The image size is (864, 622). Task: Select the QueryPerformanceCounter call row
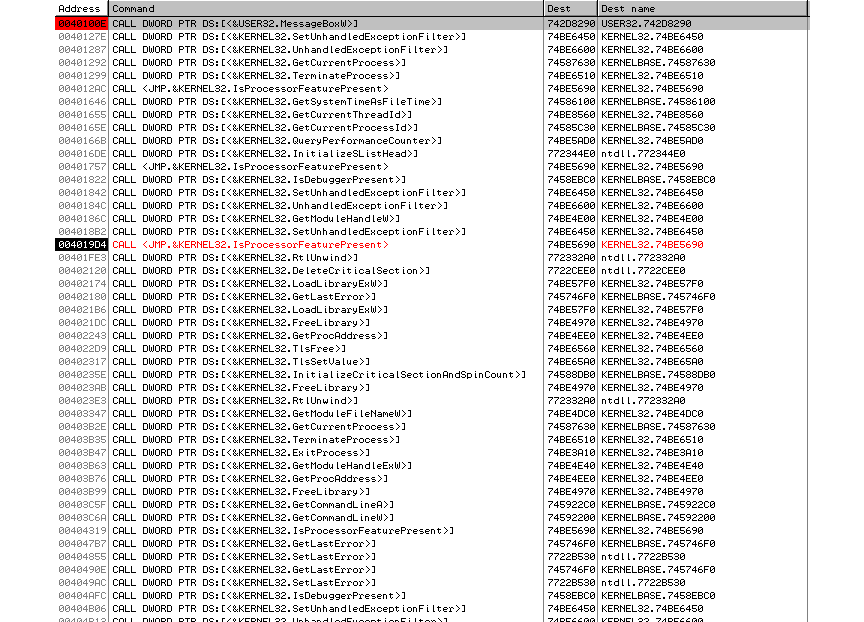(431, 140)
